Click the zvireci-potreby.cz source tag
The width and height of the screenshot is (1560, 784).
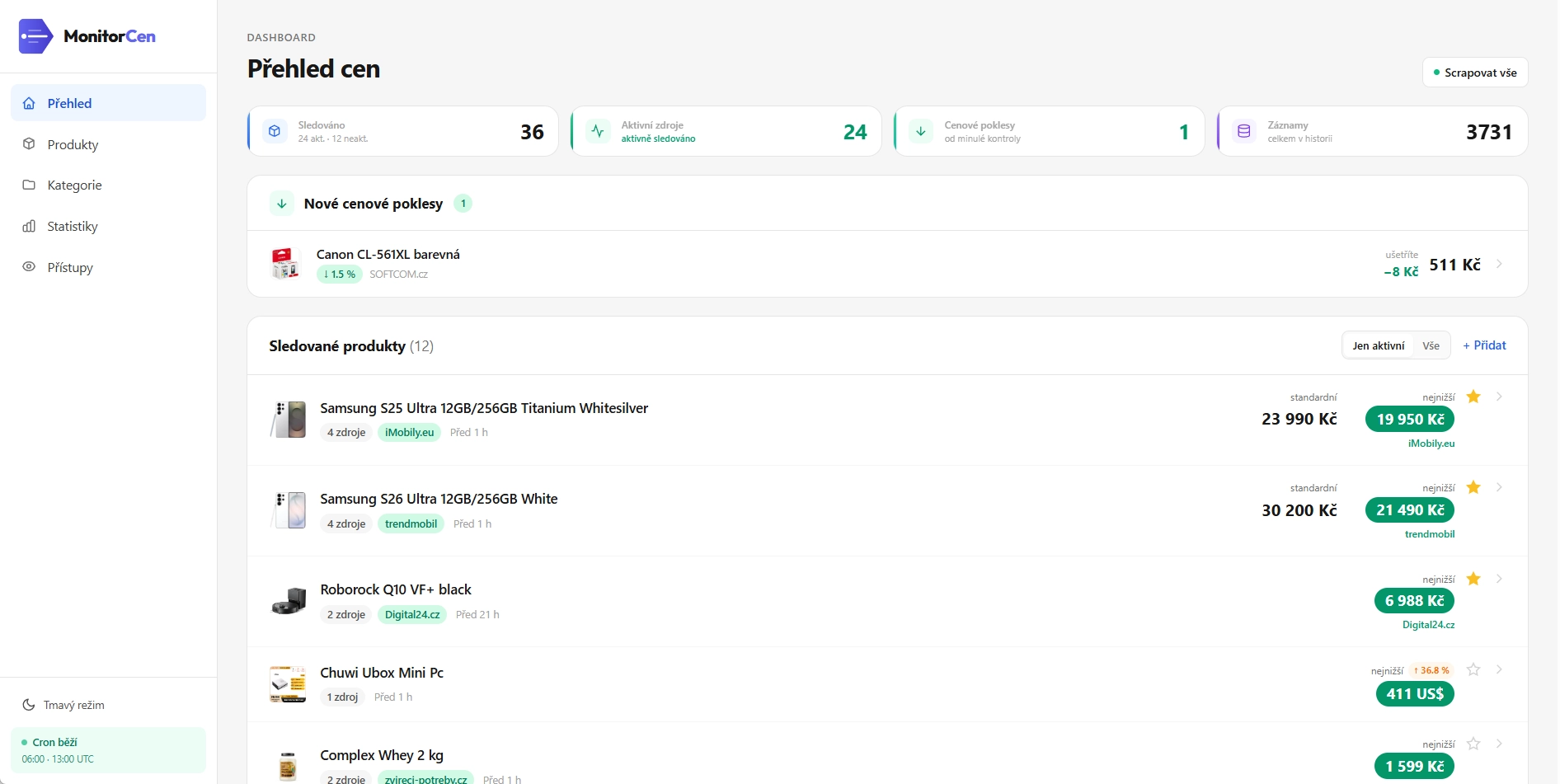[x=425, y=778]
